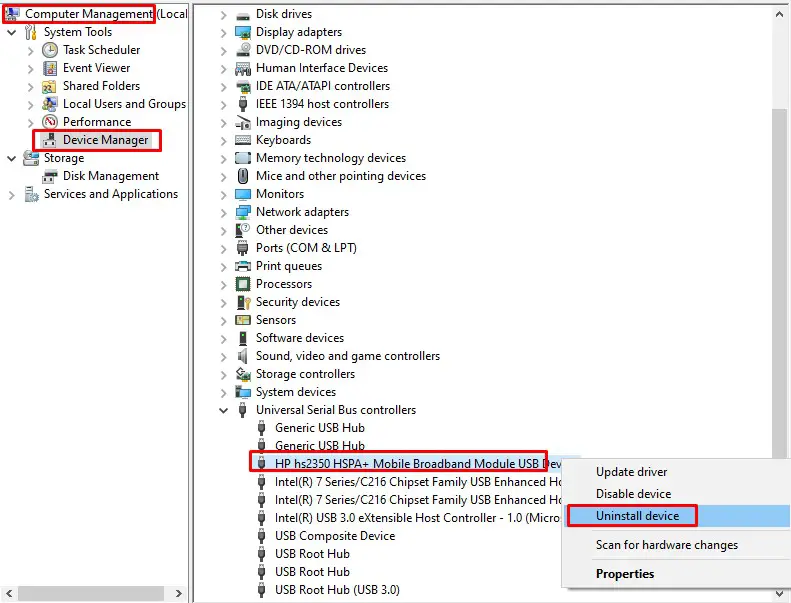Click the right pane scroll up arrow
Image resolution: width=791 pixels, height=603 pixels.
pos(779,15)
